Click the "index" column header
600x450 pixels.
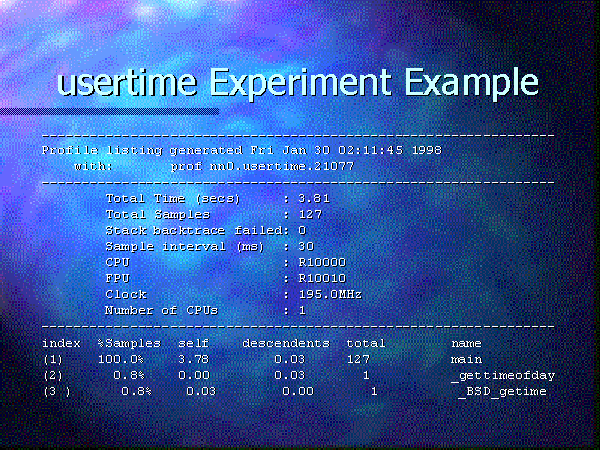[x=61, y=343]
